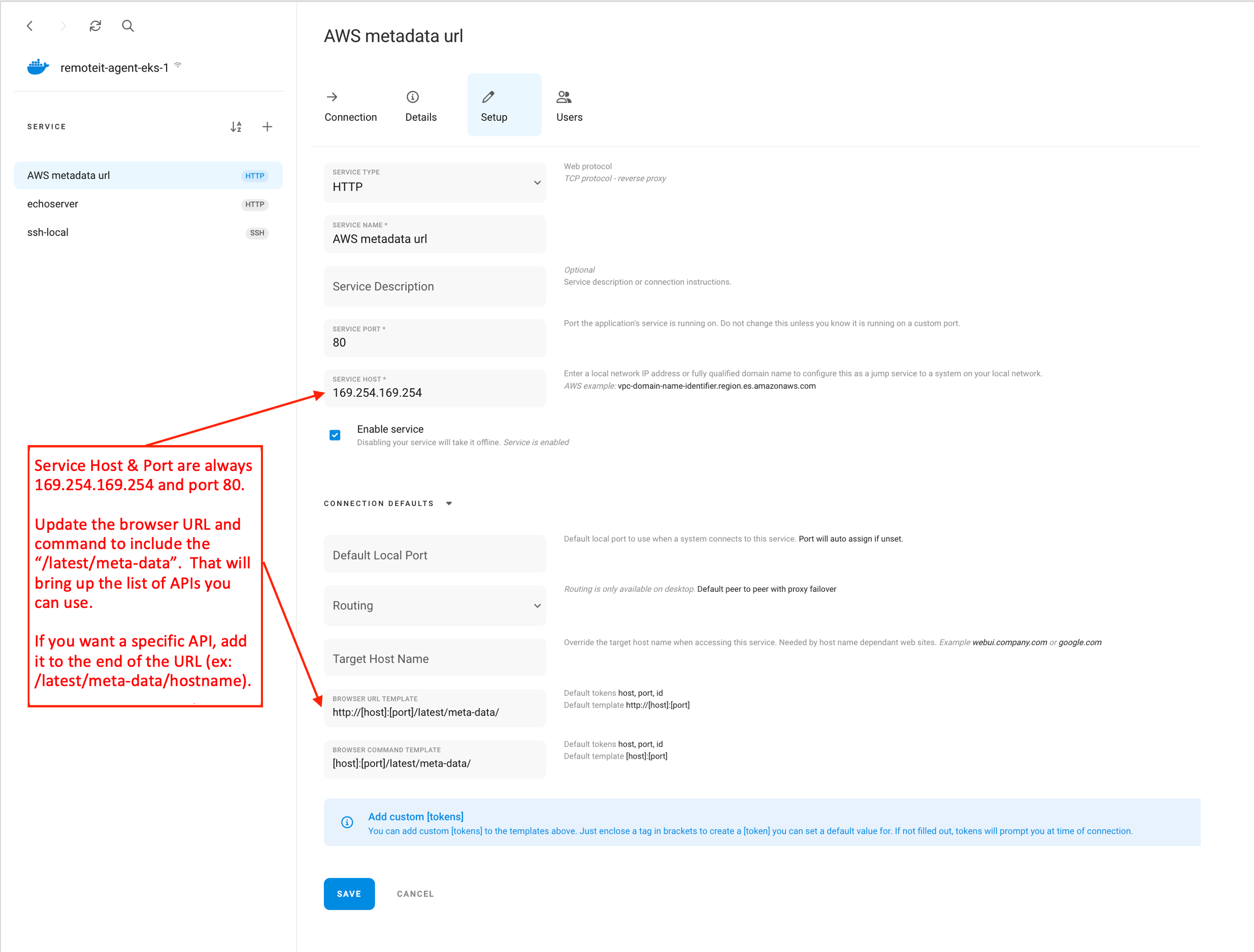Click the SERVICE section header label

coord(47,127)
